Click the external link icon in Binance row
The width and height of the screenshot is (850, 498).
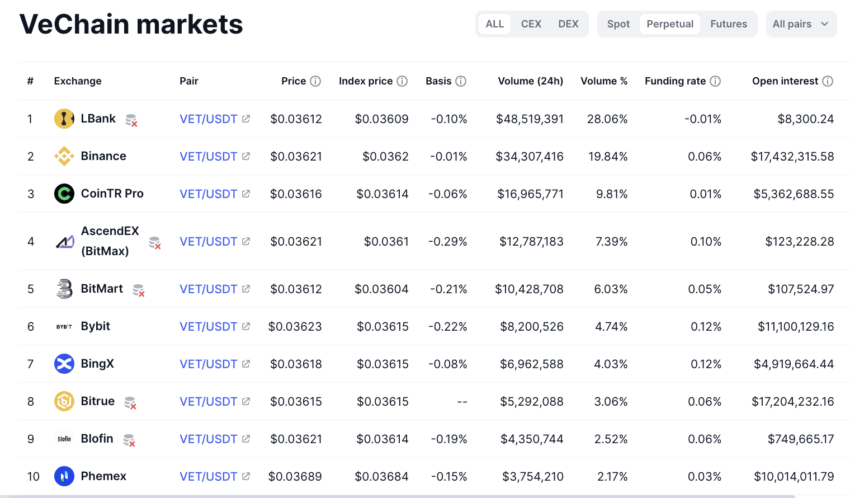click(x=246, y=156)
